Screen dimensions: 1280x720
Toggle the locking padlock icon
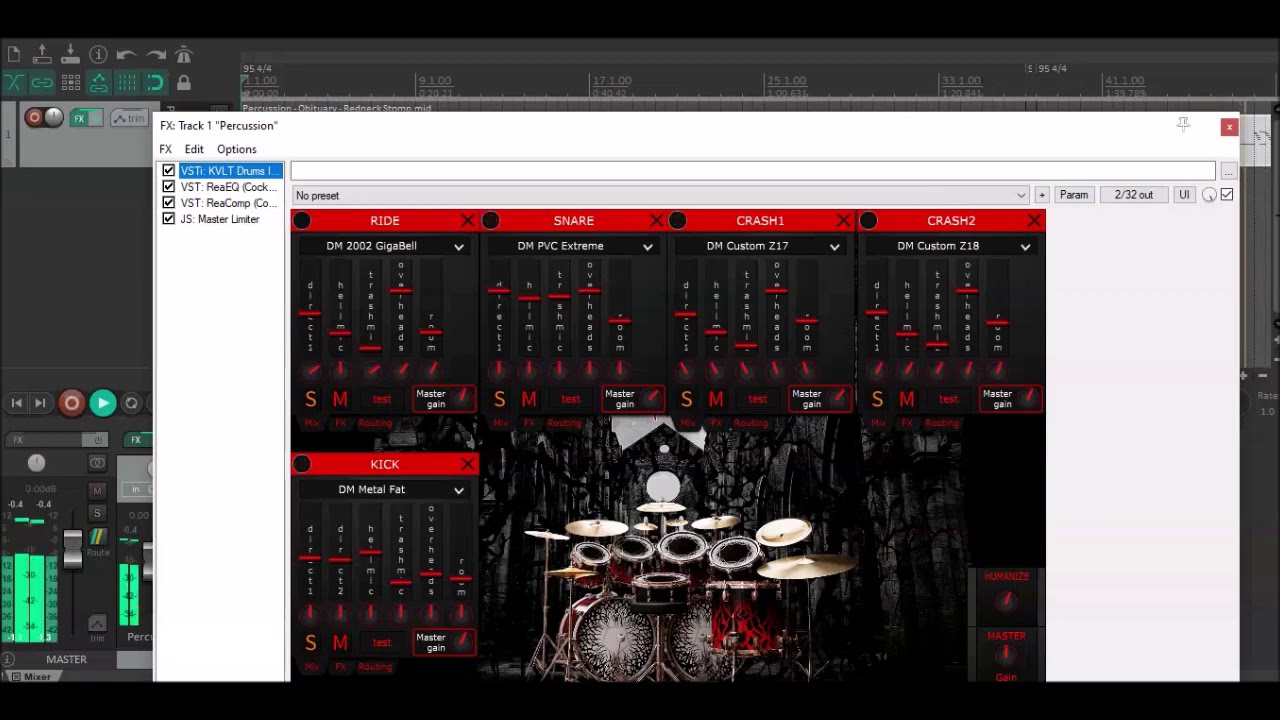coord(183,83)
